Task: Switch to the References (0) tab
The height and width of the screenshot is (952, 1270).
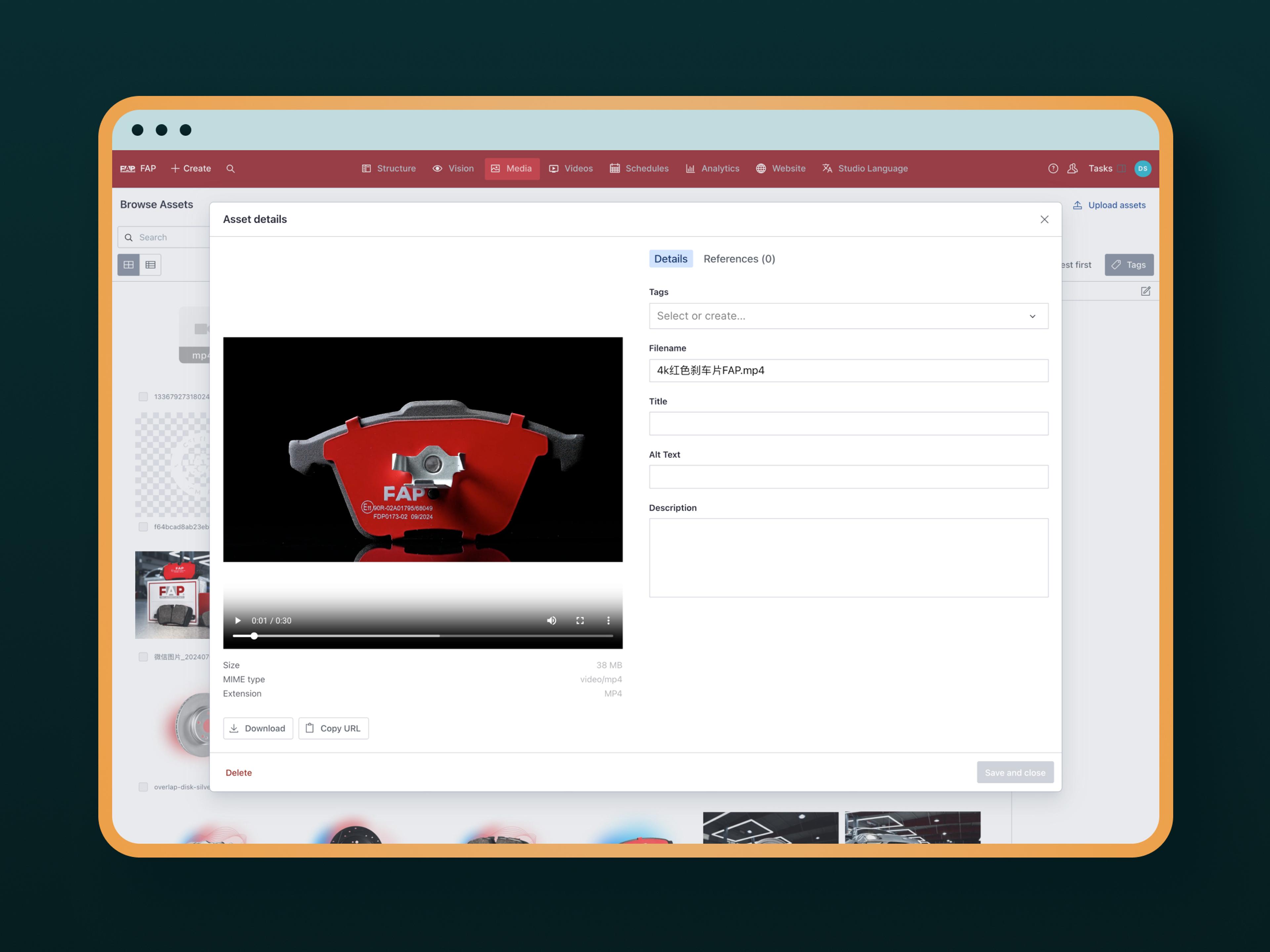Action: [739, 259]
